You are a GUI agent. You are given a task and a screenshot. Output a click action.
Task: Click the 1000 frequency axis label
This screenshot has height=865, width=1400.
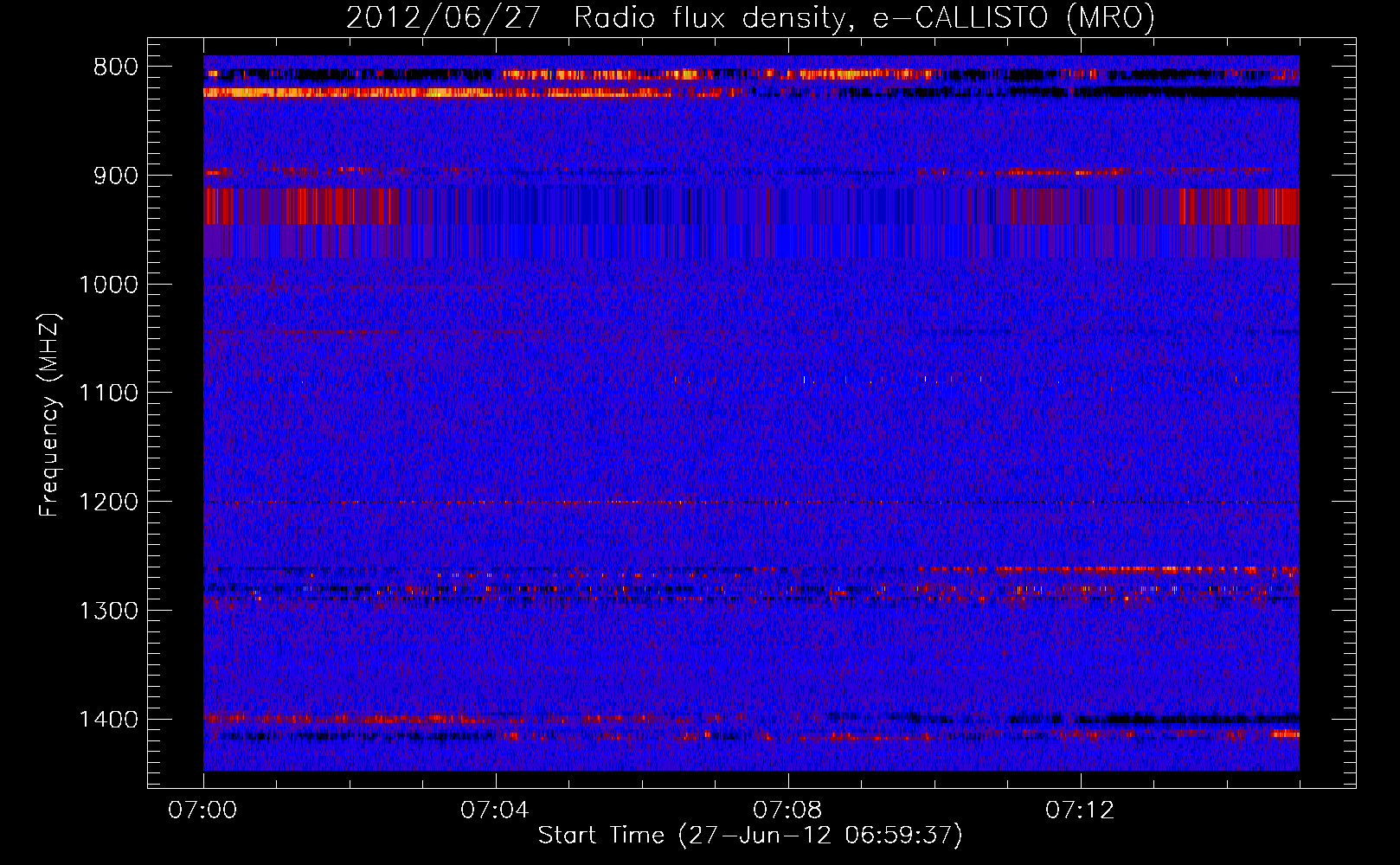tap(108, 285)
